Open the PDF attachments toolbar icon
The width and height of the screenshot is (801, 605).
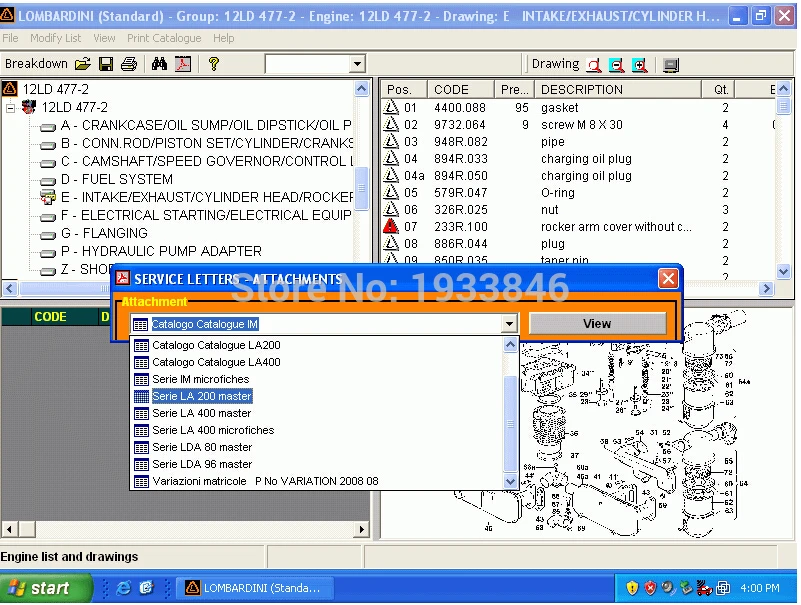183,64
